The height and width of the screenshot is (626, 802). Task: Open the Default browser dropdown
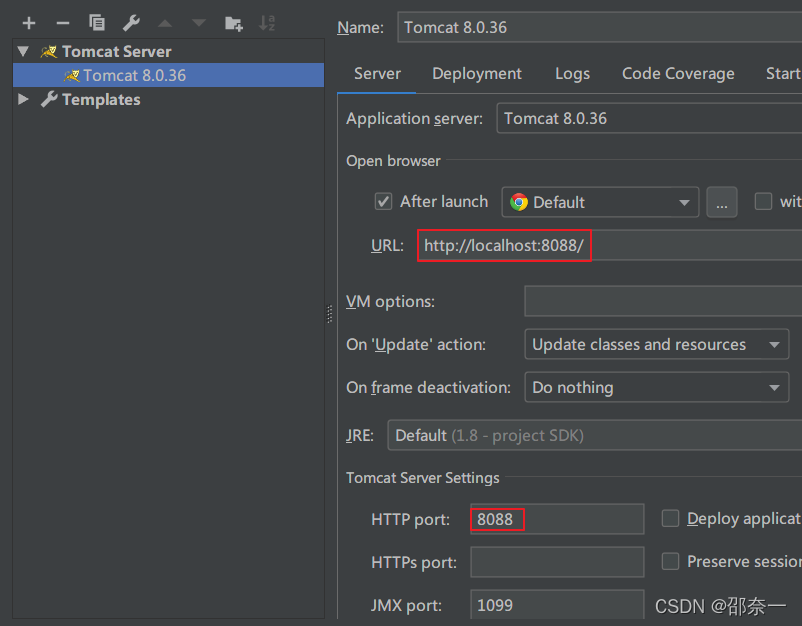[600, 202]
